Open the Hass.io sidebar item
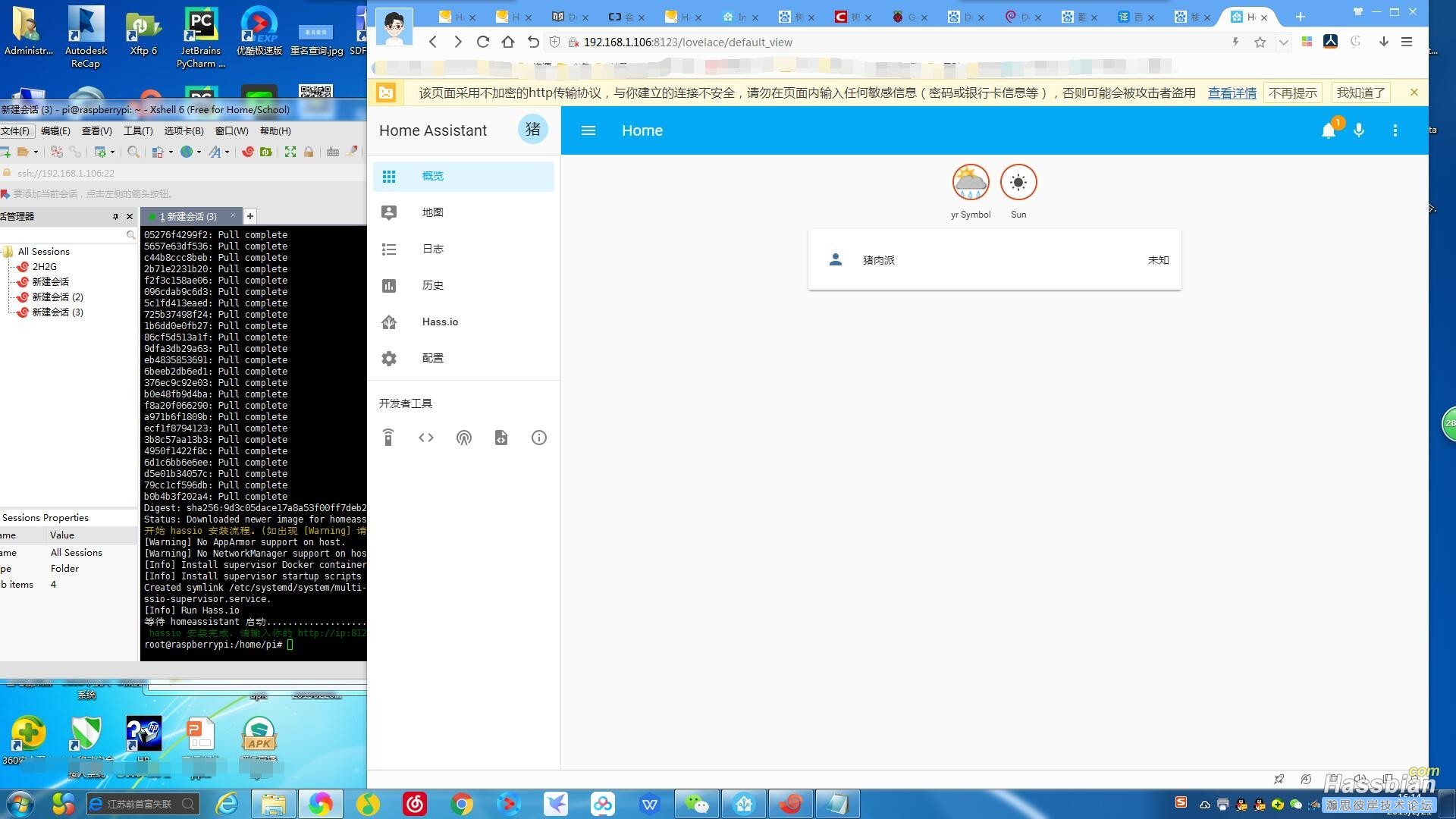The height and width of the screenshot is (819, 1456). point(463,322)
